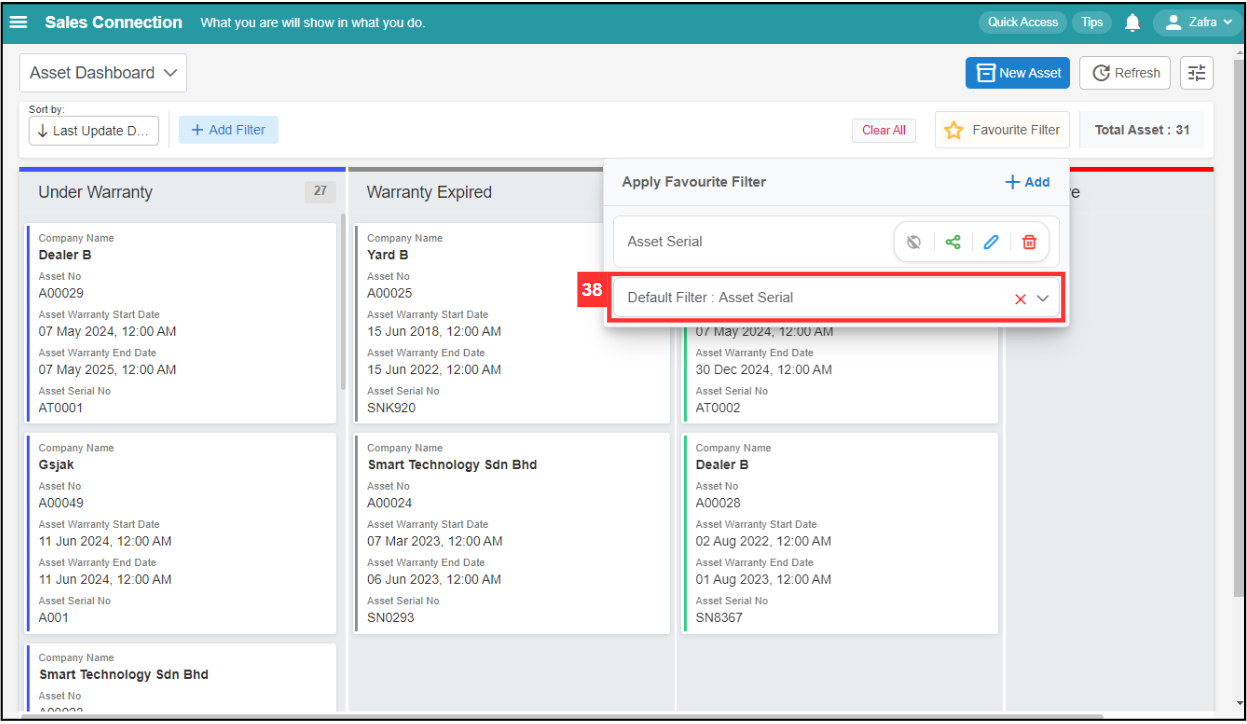1247x724 pixels.
Task: Click serial number SN0293
Action: (x=390, y=618)
